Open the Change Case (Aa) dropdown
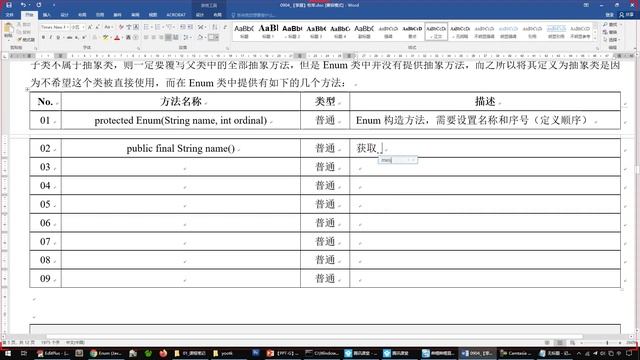The height and width of the screenshot is (360, 640). click(108, 27)
